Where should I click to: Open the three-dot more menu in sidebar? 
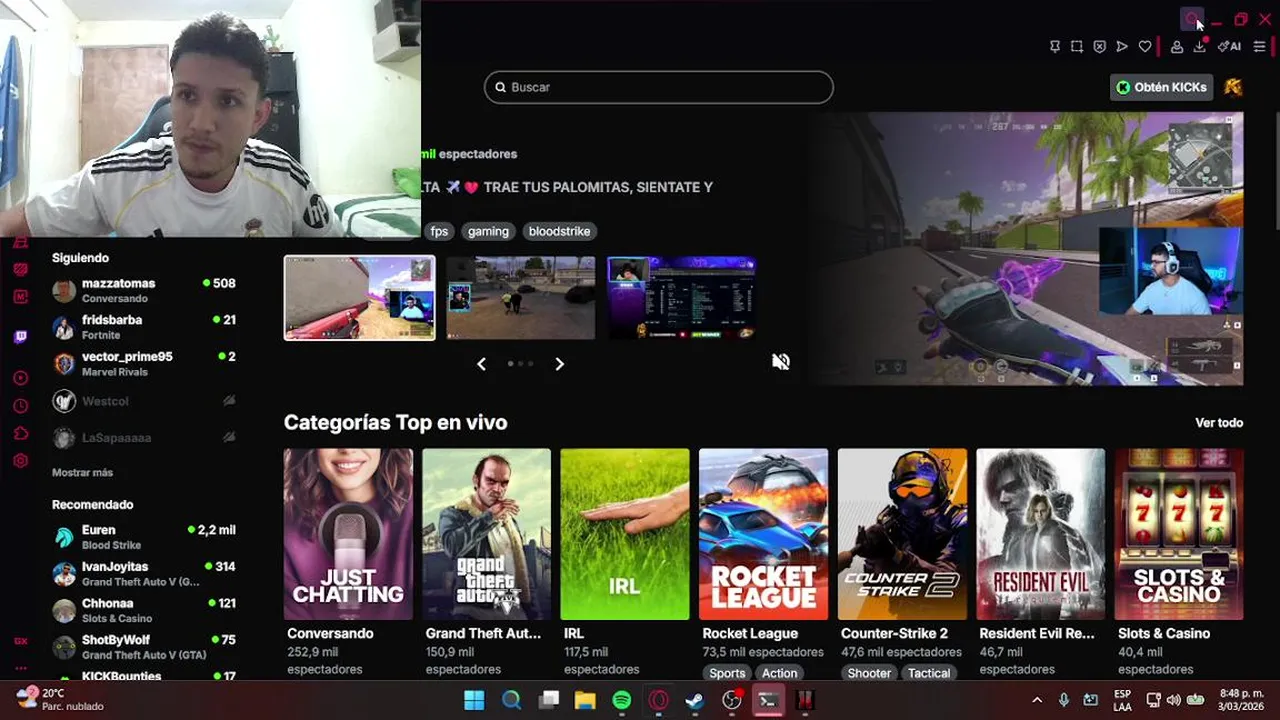click(21, 668)
